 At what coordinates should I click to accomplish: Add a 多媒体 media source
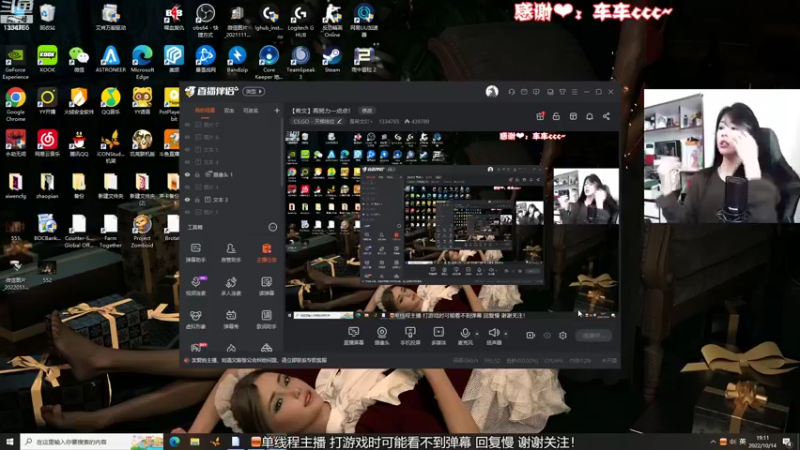(x=438, y=336)
